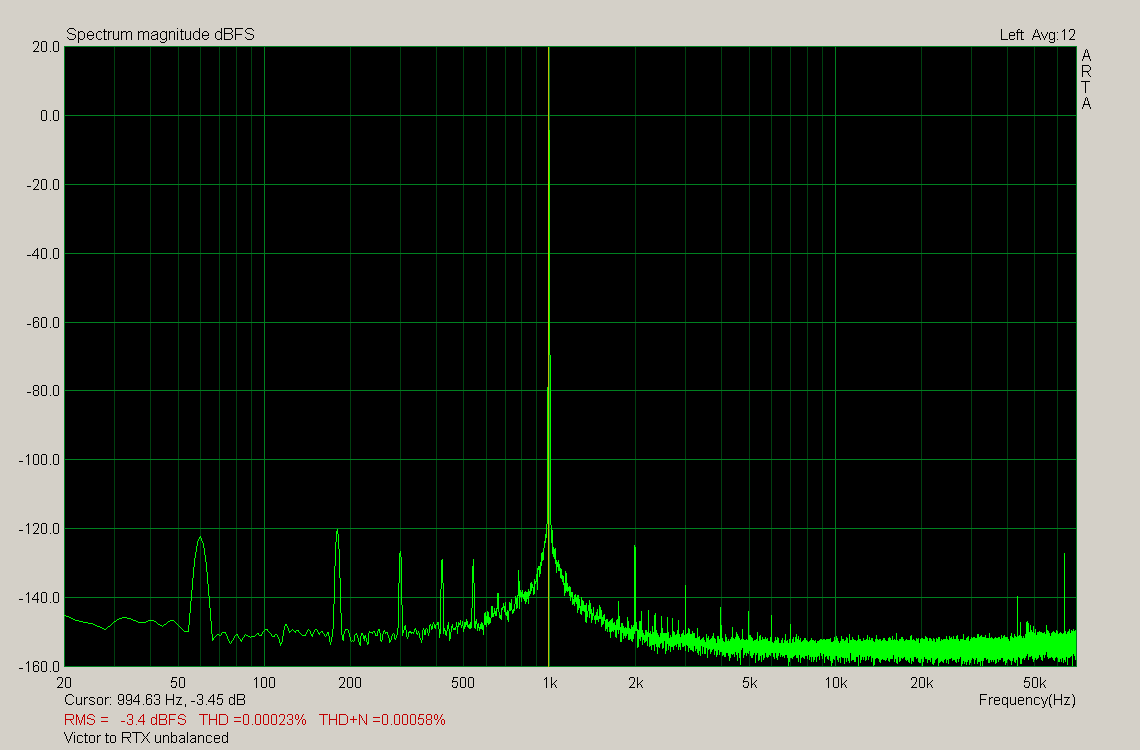The height and width of the screenshot is (750, 1140).
Task: Click the 'Left Avg:12' label
Action: point(1037,35)
